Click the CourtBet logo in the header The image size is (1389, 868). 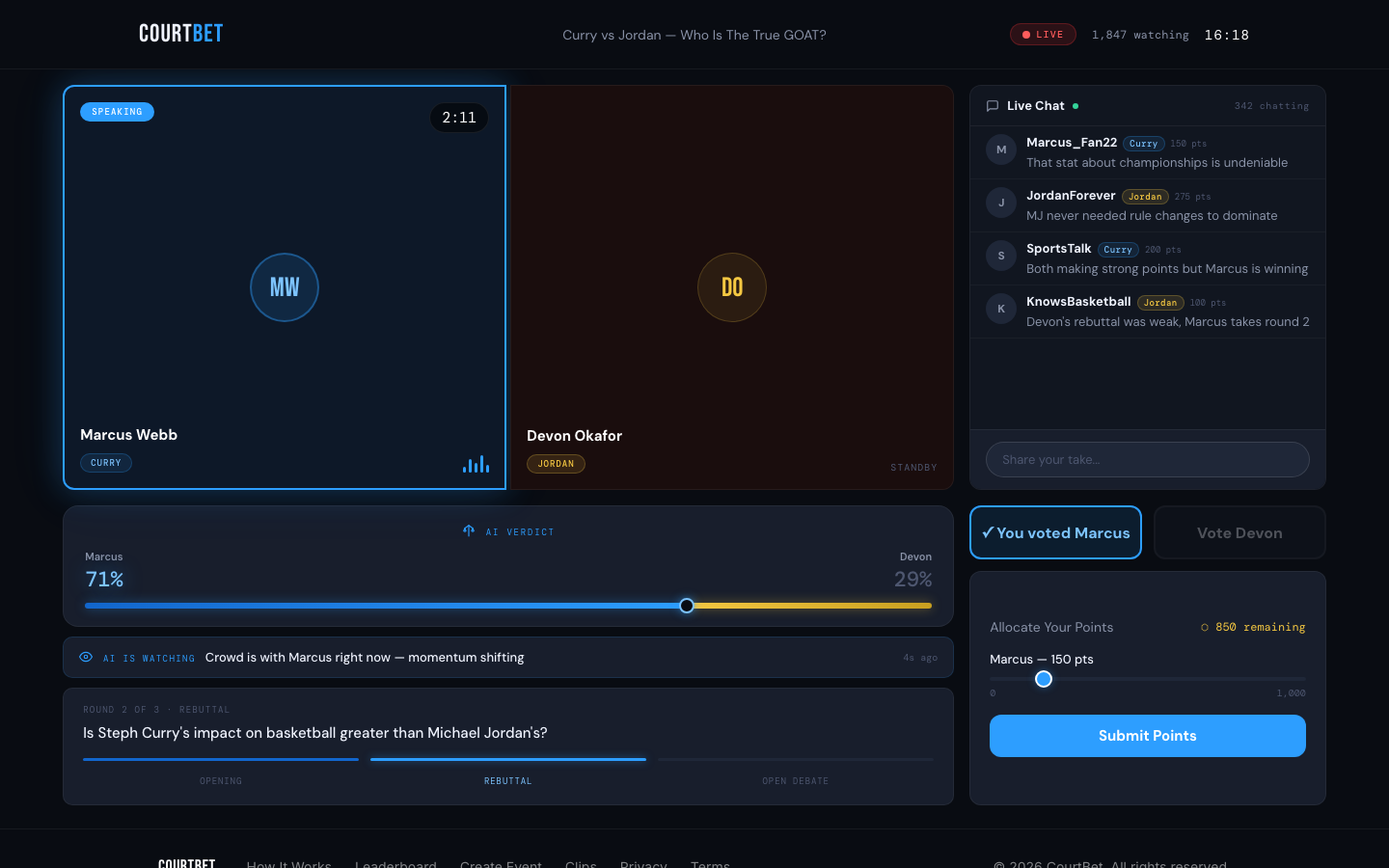point(180,34)
